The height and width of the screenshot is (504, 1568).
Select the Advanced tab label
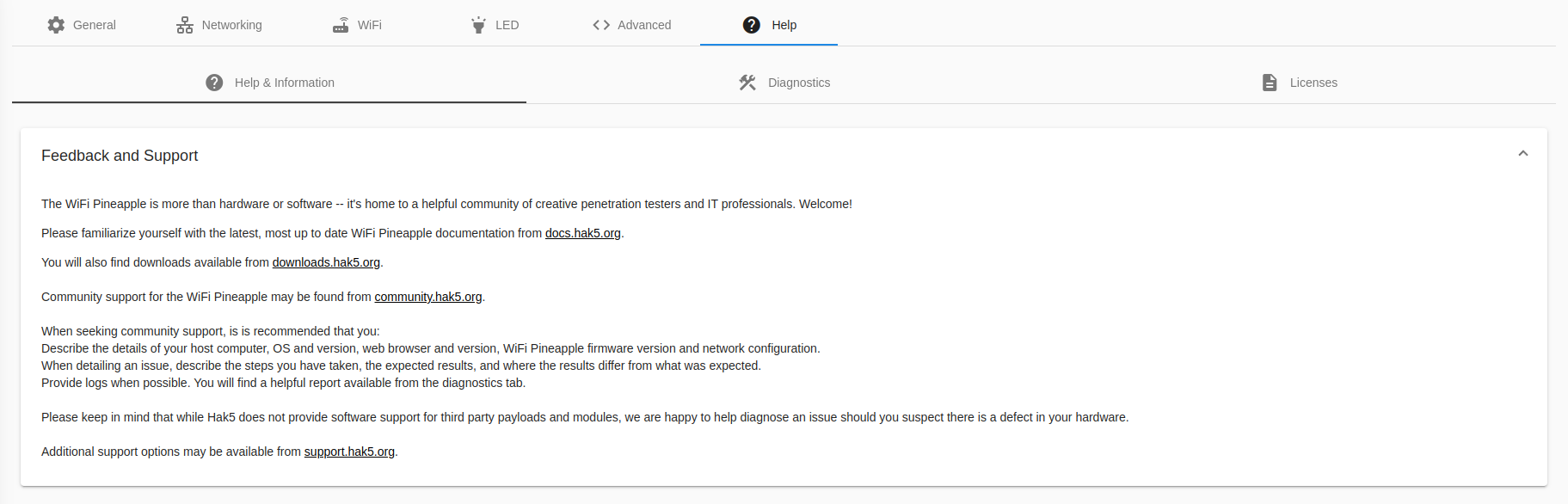pyautogui.click(x=644, y=25)
